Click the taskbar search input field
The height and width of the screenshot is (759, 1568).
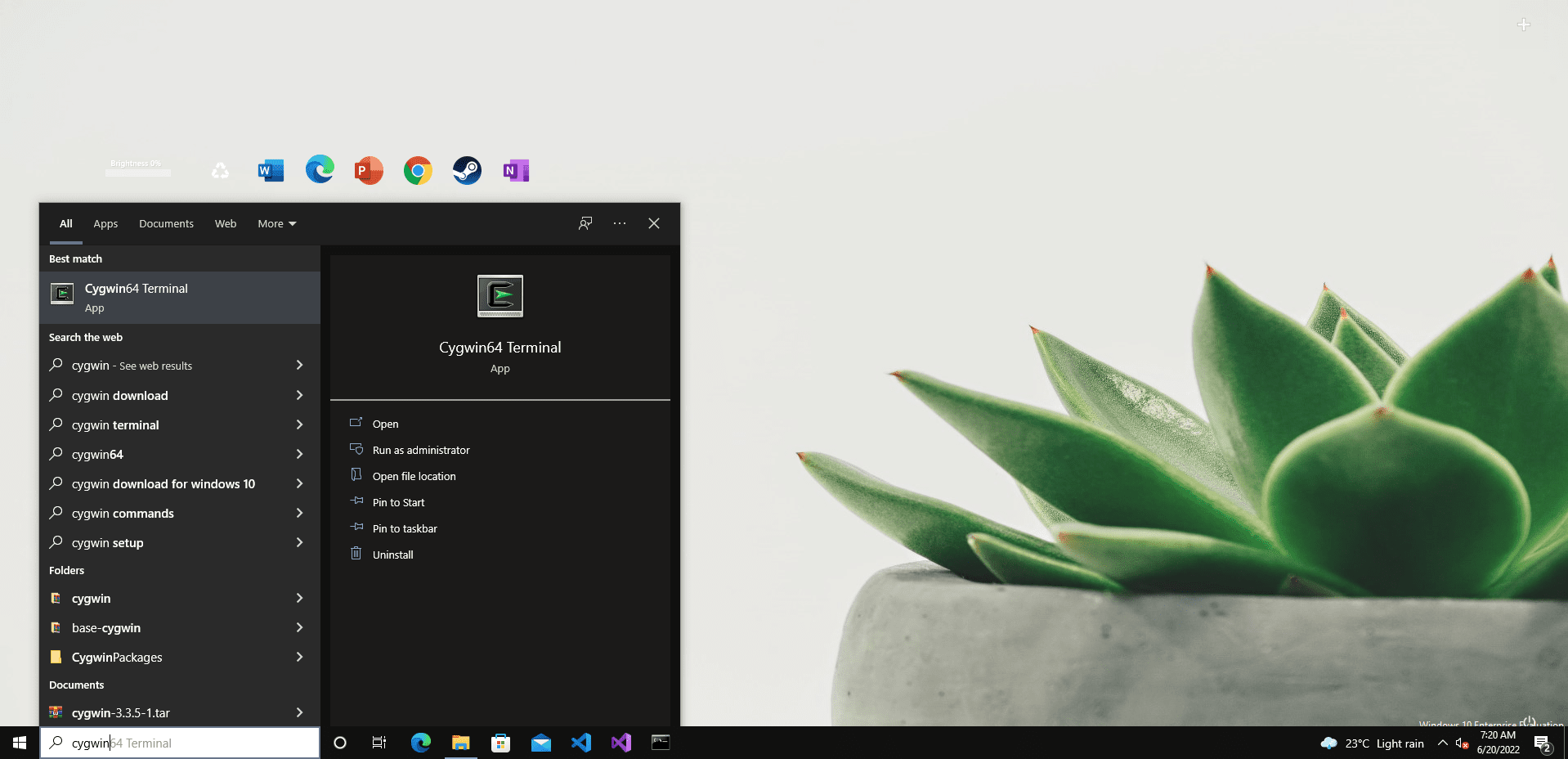coord(180,743)
